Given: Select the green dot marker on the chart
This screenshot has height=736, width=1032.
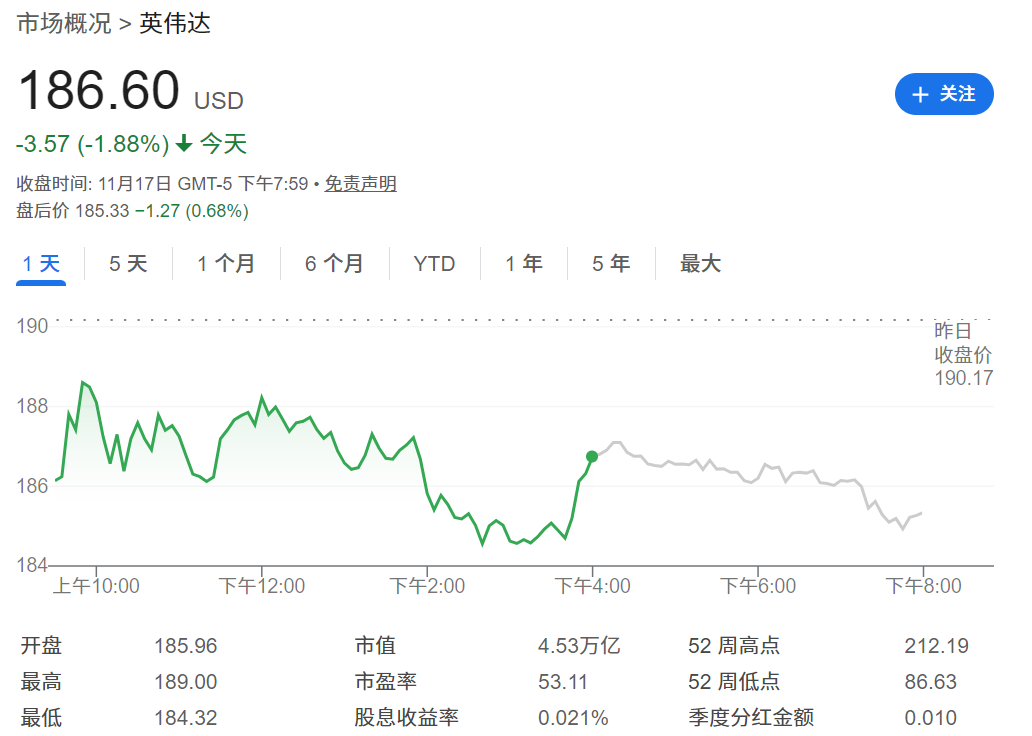Looking at the screenshot, I should pyautogui.click(x=591, y=457).
